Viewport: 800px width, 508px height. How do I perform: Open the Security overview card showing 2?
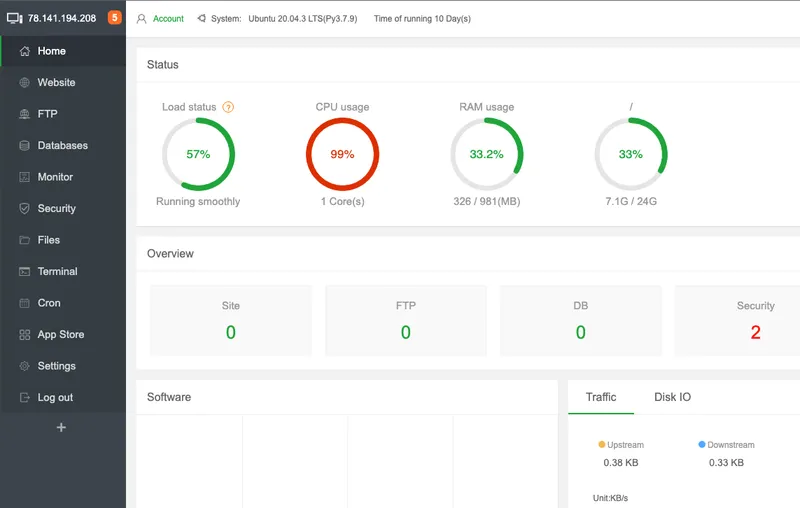point(737,320)
